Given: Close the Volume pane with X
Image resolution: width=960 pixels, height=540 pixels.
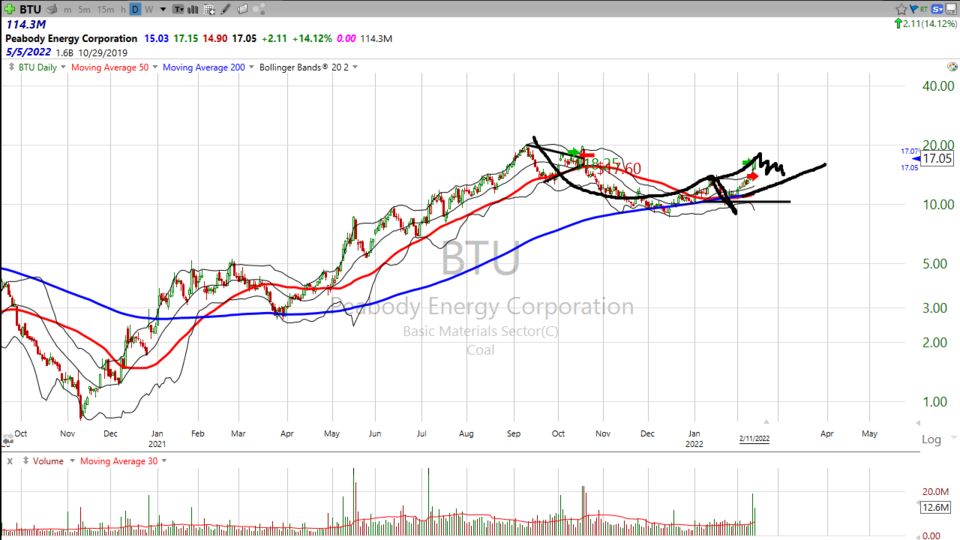Looking at the screenshot, I should pos(10,461).
